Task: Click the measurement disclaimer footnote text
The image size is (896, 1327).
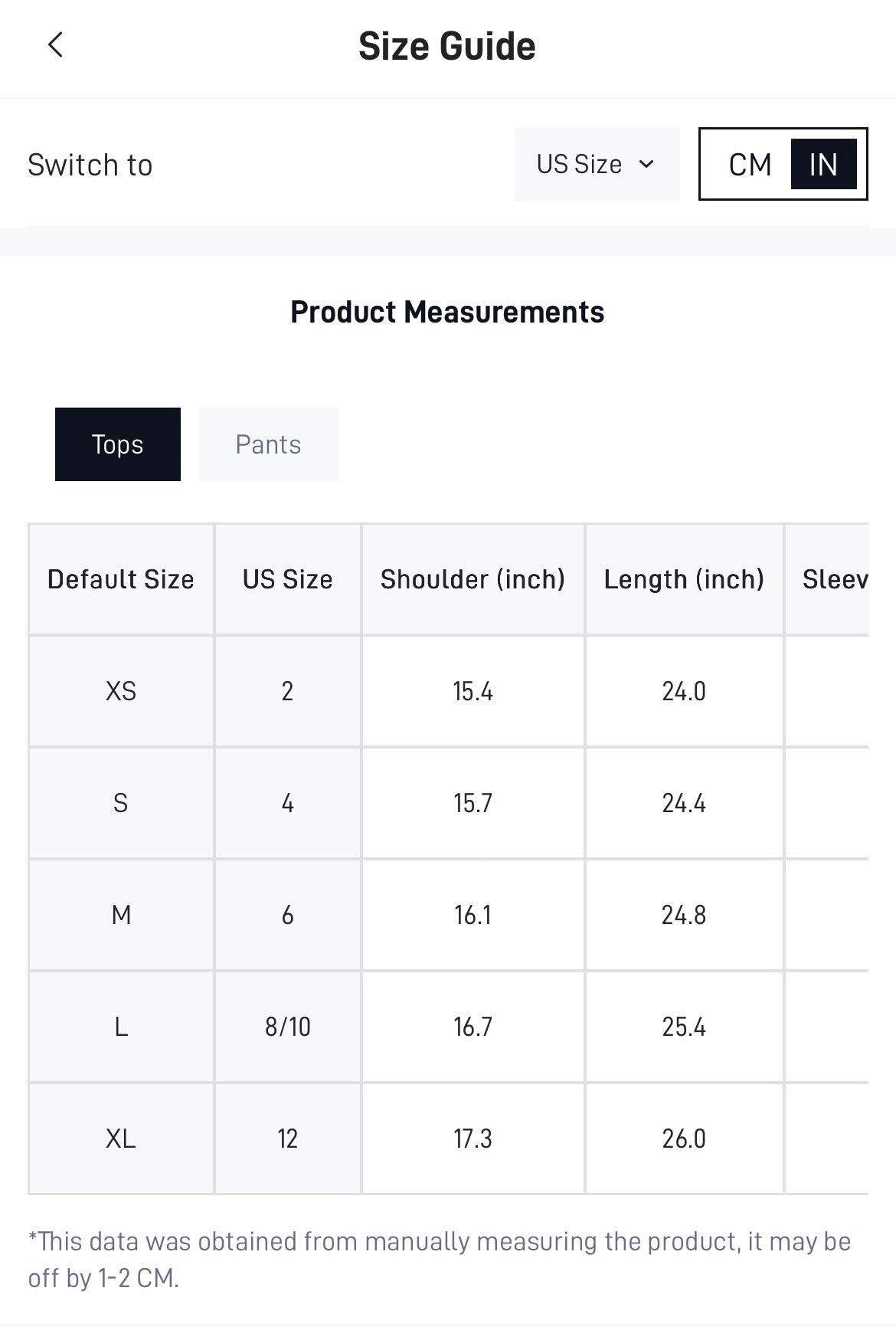Action: coord(440,1260)
